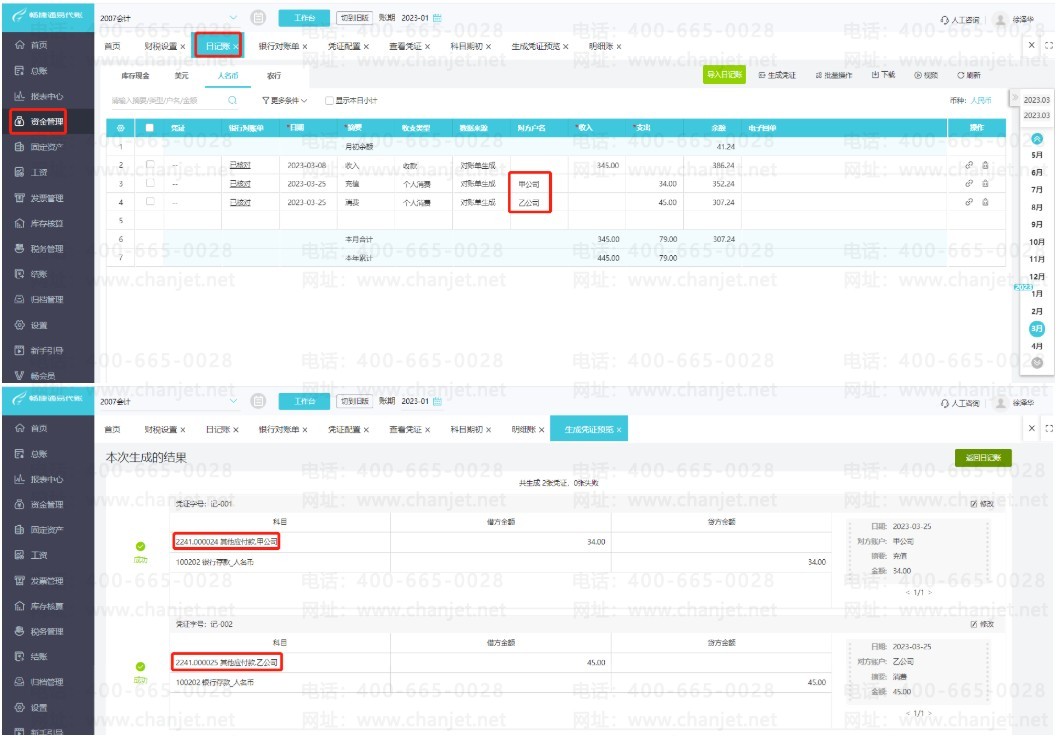Close the highlighted 日记账 tab via its ×
Image resolution: width=1063 pixels, height=741 pixels.
(236, 46)
